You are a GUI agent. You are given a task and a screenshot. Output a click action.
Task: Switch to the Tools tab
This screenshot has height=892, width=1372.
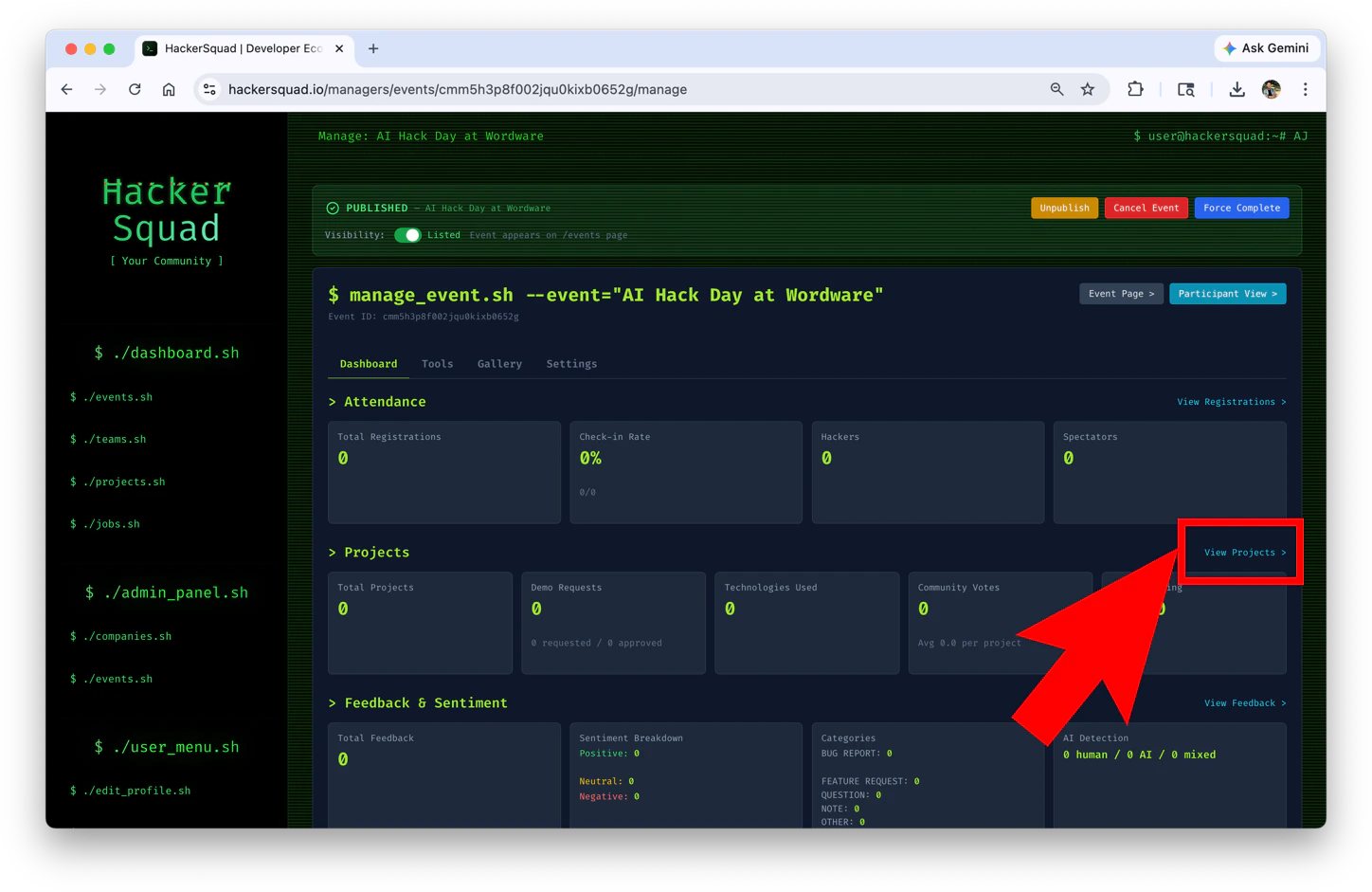pyautogui.click(x=437, y=363)
